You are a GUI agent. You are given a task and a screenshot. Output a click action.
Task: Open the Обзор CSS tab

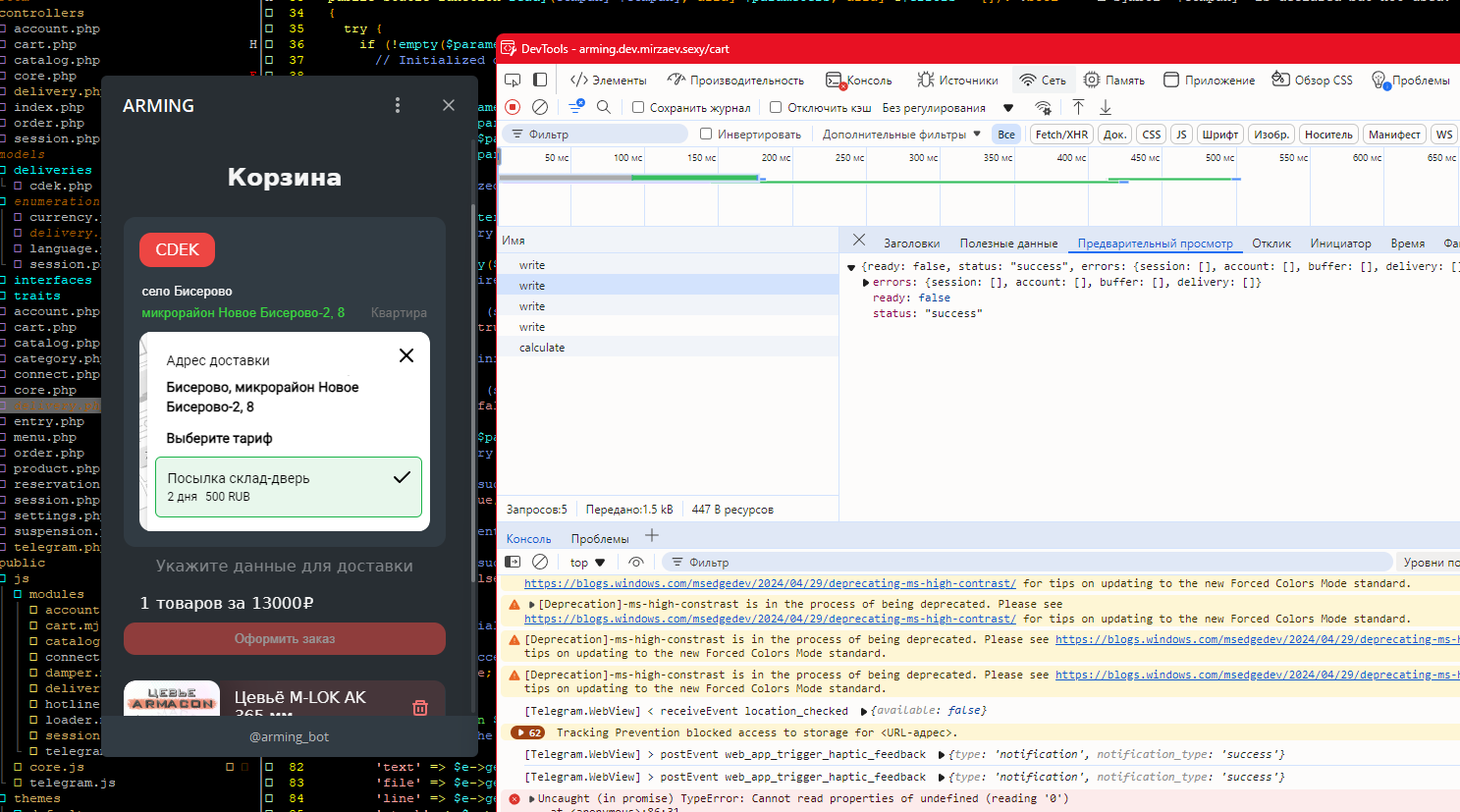pos(1312,80)
